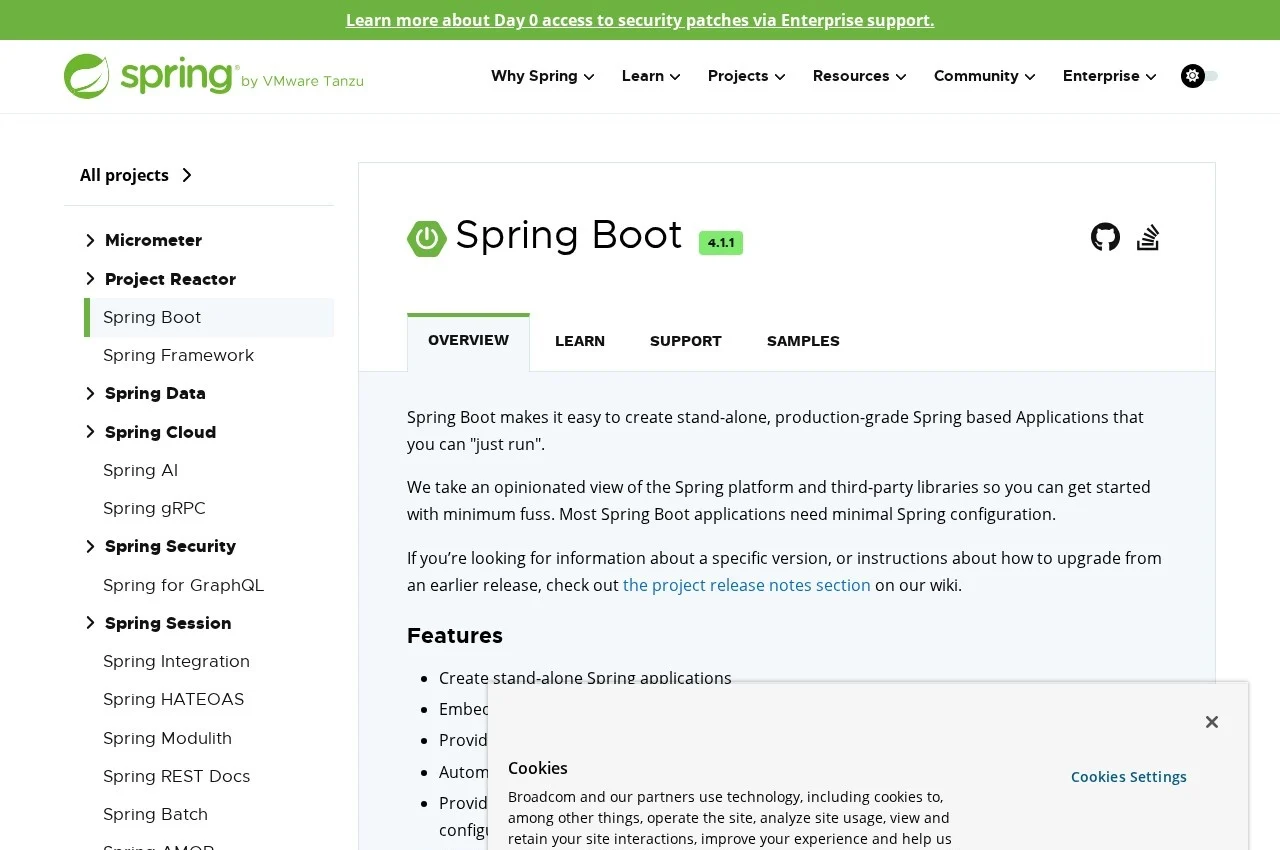Click the Features heading
1280x850 pixels.
click(455, 636)
